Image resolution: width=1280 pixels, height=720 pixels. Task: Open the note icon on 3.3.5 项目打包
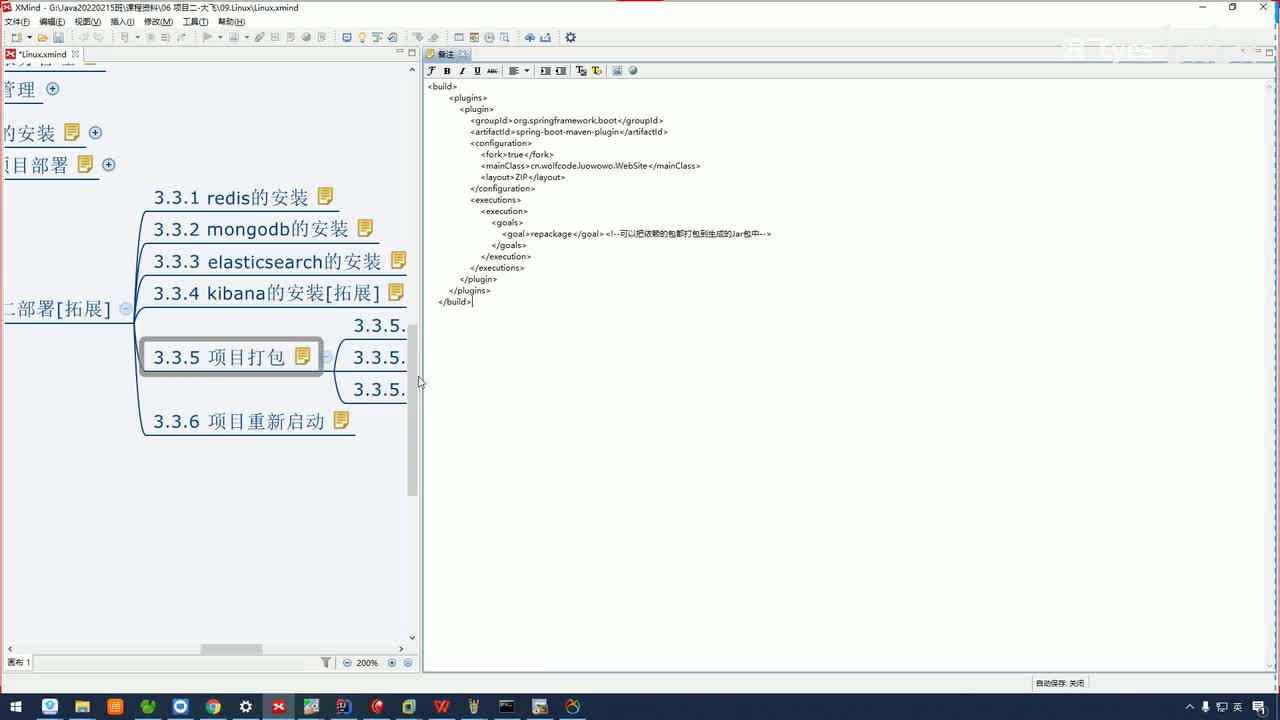pyautogui.click(x=302, y=356)
